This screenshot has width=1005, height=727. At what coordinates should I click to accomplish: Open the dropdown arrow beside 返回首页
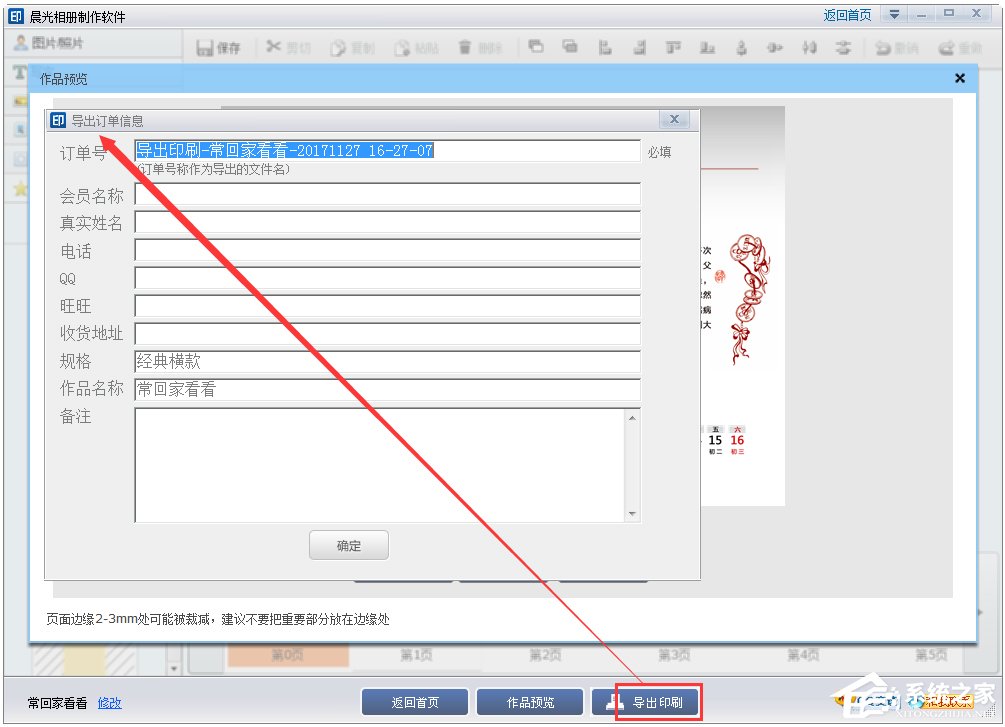893,13
